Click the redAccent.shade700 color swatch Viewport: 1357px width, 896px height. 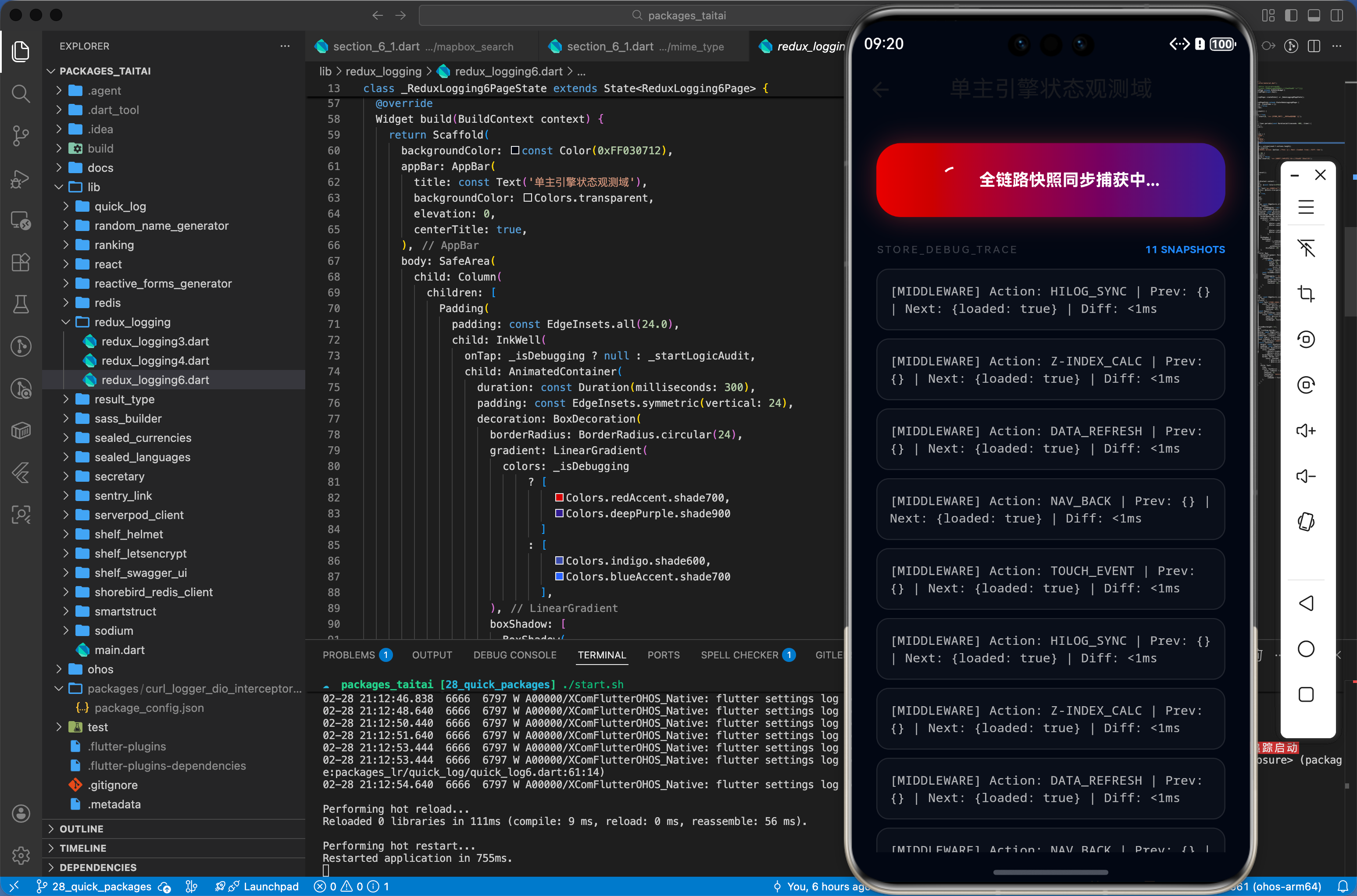(559, 497)
